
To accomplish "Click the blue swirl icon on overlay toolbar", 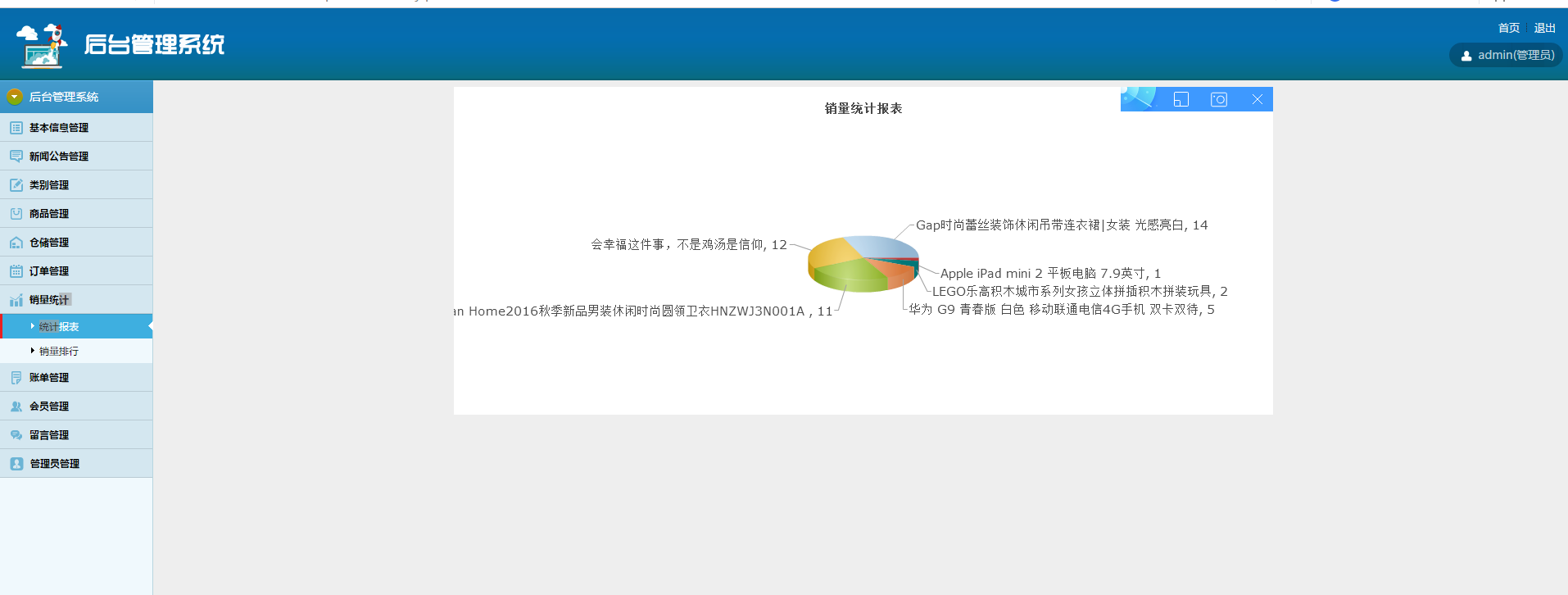I will click(1139, 98).
